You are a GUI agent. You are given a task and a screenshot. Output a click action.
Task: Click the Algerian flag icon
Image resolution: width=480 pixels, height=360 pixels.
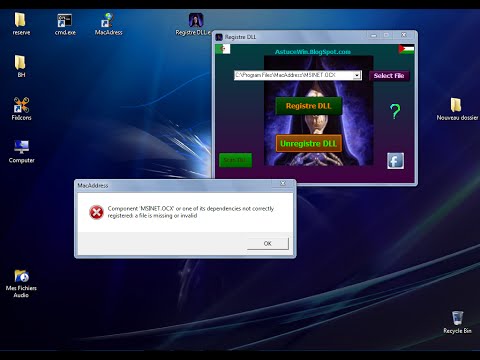(x=223, y=49)
